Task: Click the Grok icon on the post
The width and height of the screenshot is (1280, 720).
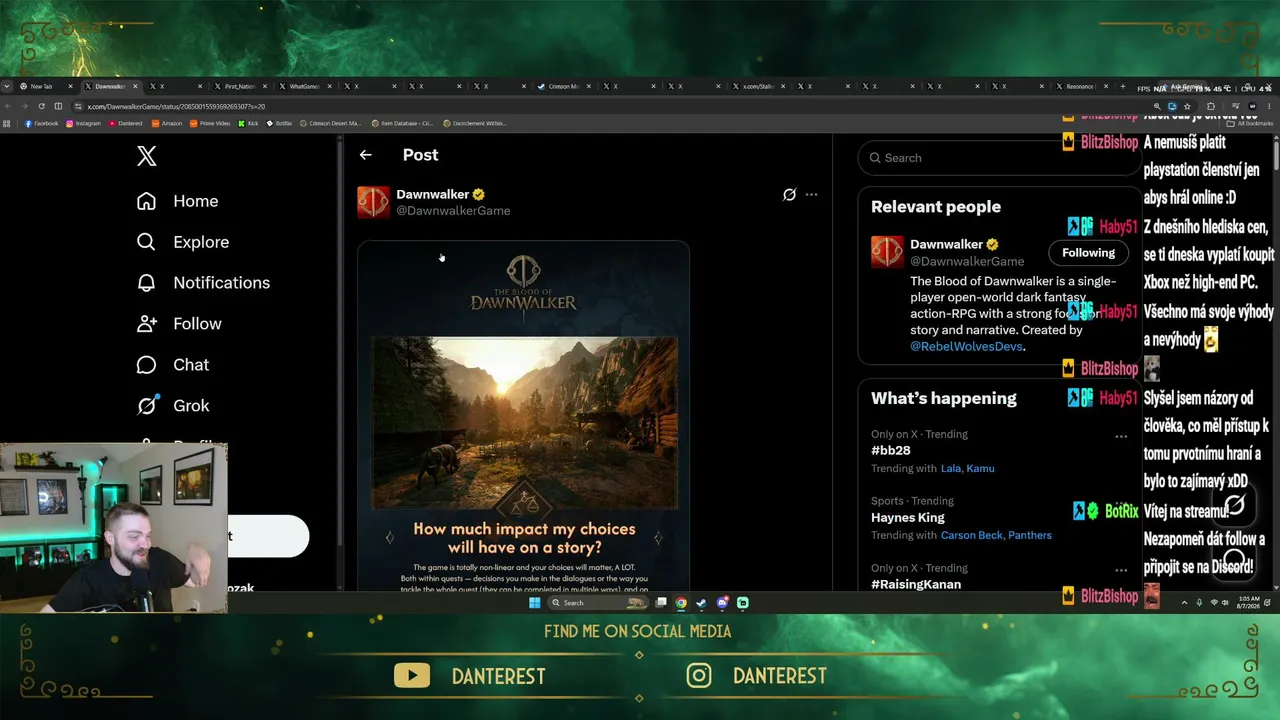Action: coord(789,195)
